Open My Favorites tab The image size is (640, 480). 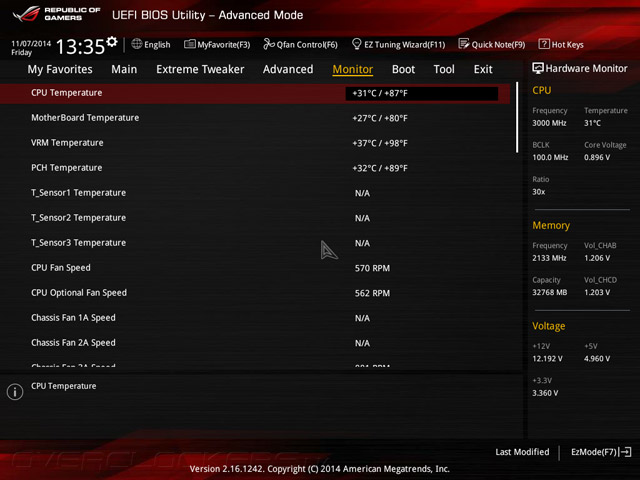coord(60,69)
